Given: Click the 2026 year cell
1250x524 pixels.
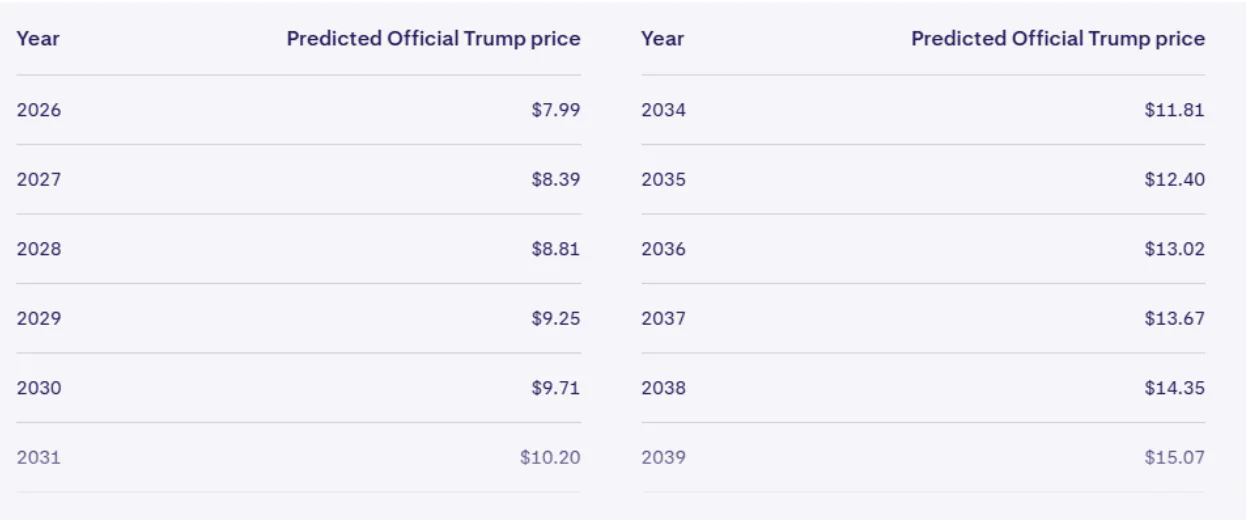Looking at the screenshot, I should point(39,110).
